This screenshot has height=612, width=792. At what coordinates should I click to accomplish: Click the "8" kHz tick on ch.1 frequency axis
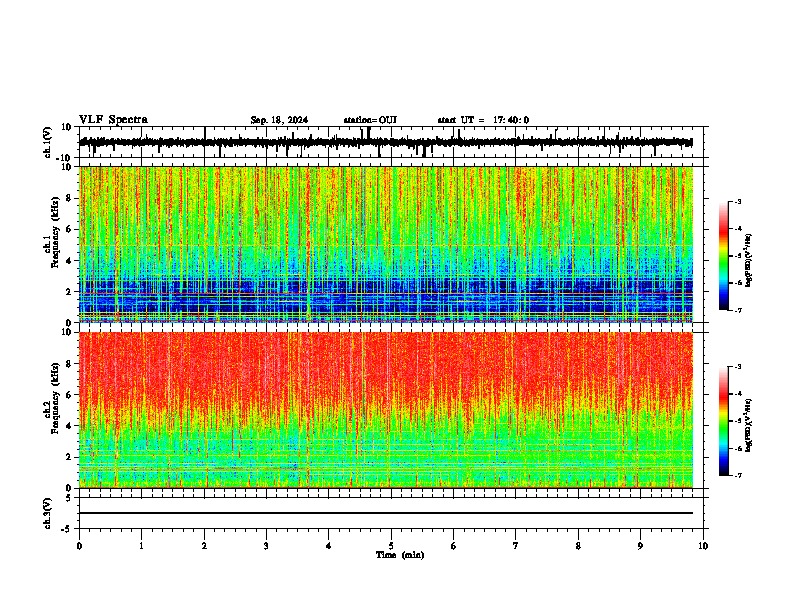(70, 198)
